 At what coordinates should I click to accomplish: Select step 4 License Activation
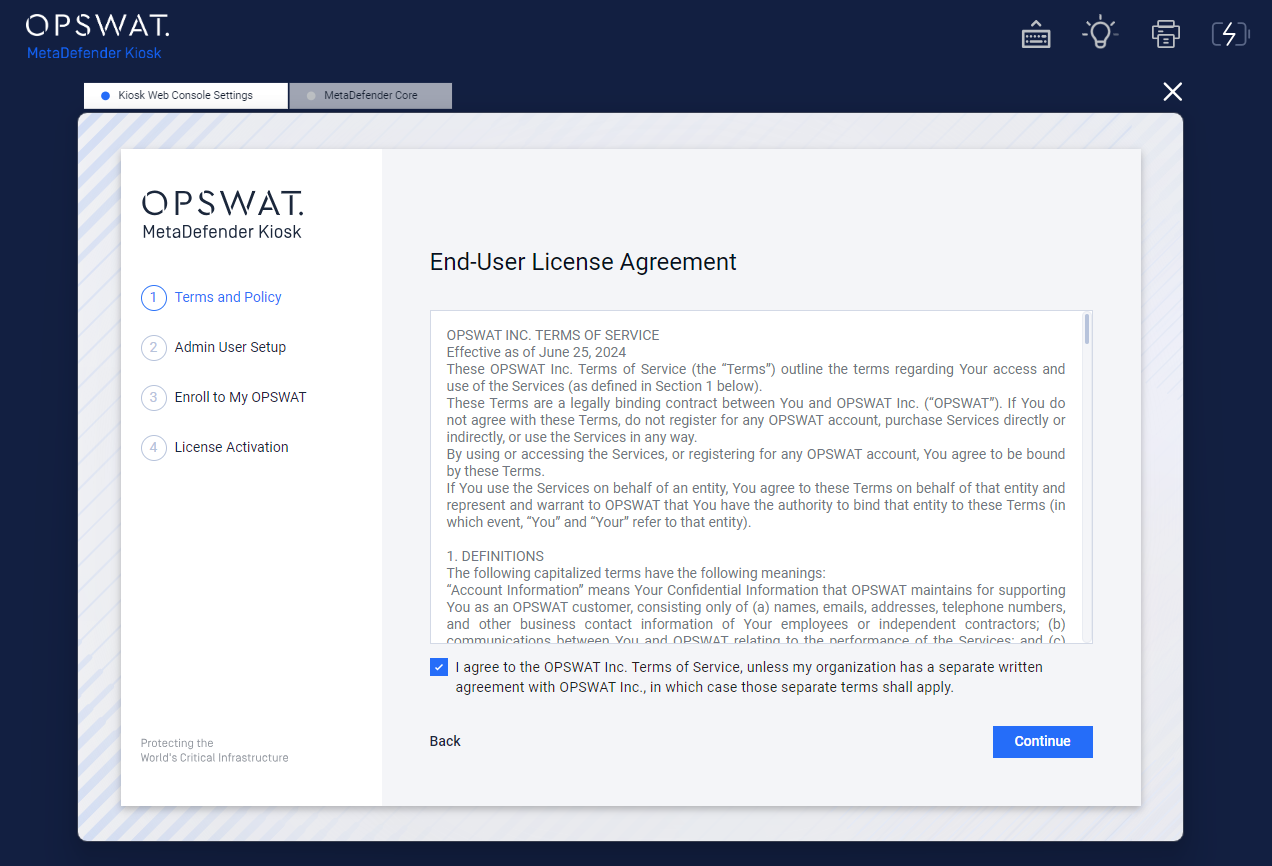tap(215, 447)
